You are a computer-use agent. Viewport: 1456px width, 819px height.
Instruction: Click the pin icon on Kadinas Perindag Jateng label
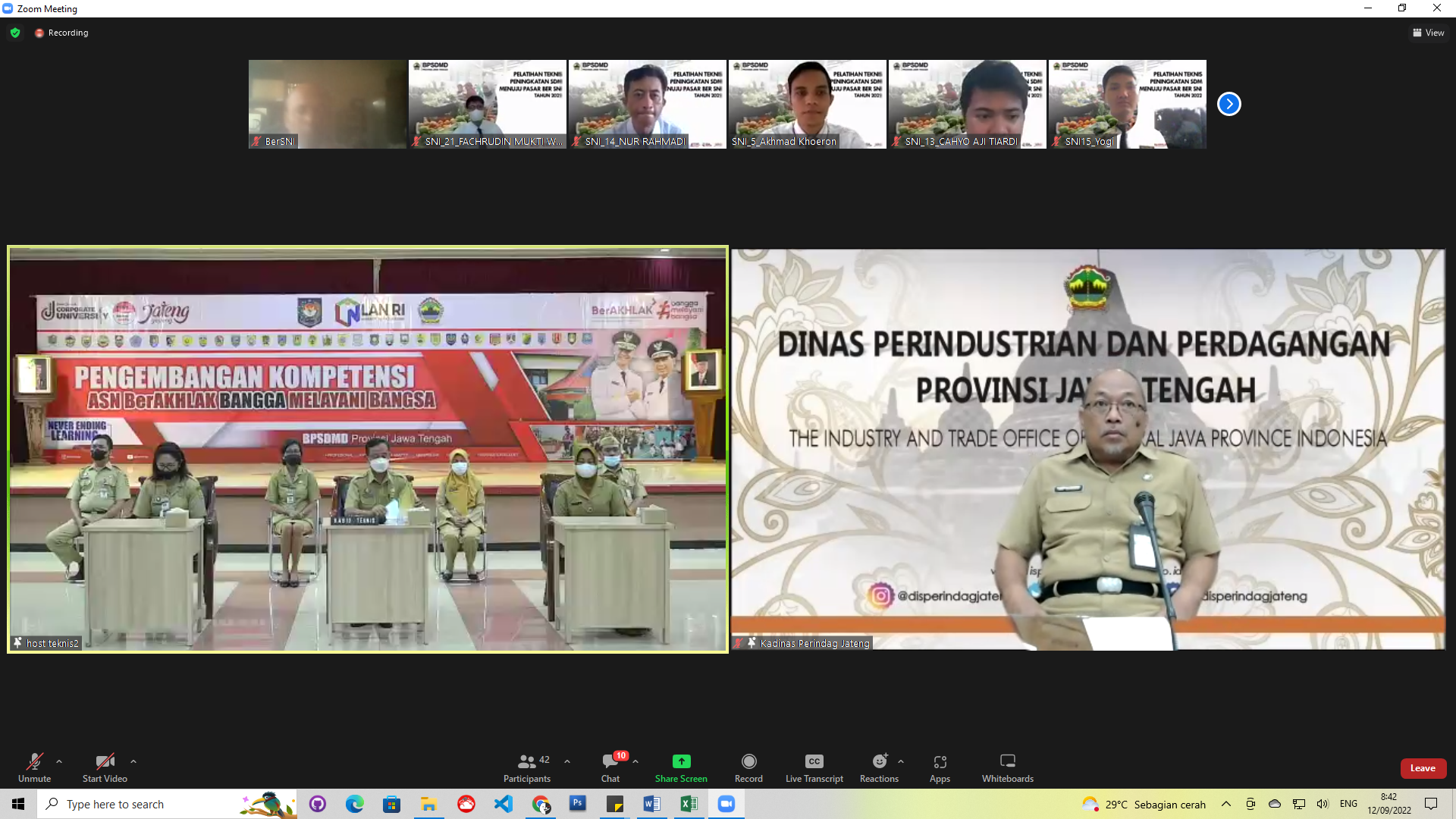click(x=752, y=643)
